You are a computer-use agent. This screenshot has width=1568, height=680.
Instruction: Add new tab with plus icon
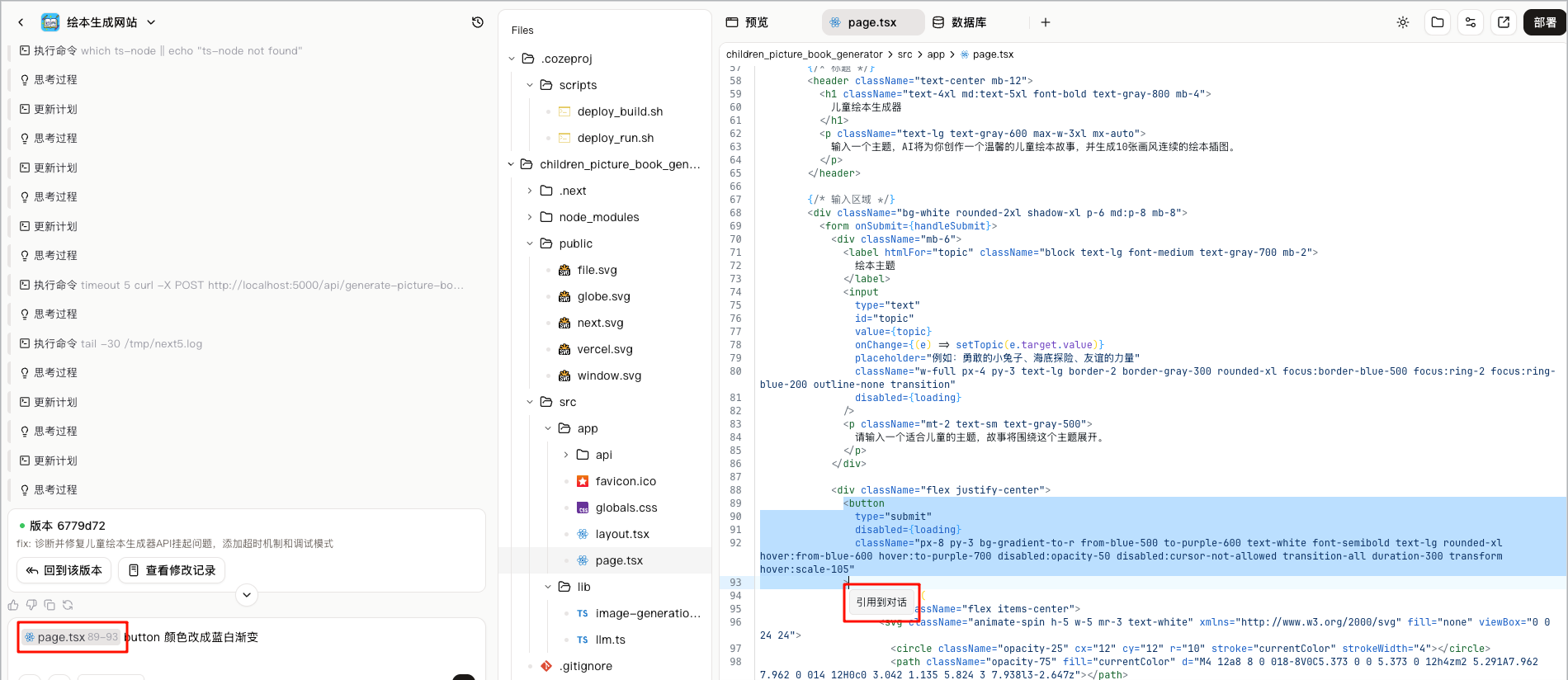coord(1046,22)
